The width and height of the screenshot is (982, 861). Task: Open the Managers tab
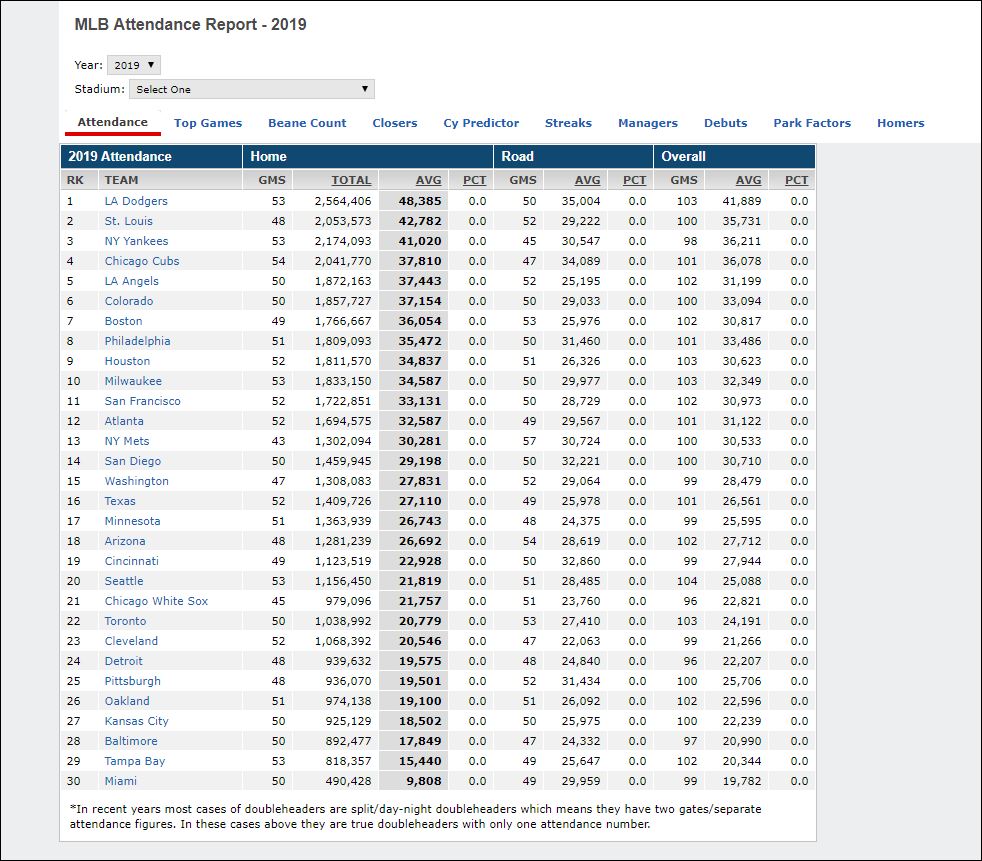click(647, 123)
